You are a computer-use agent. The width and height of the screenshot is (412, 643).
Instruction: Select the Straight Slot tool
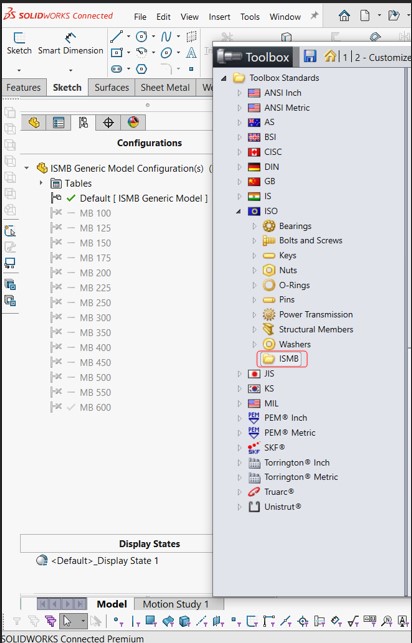coord(116,68)
